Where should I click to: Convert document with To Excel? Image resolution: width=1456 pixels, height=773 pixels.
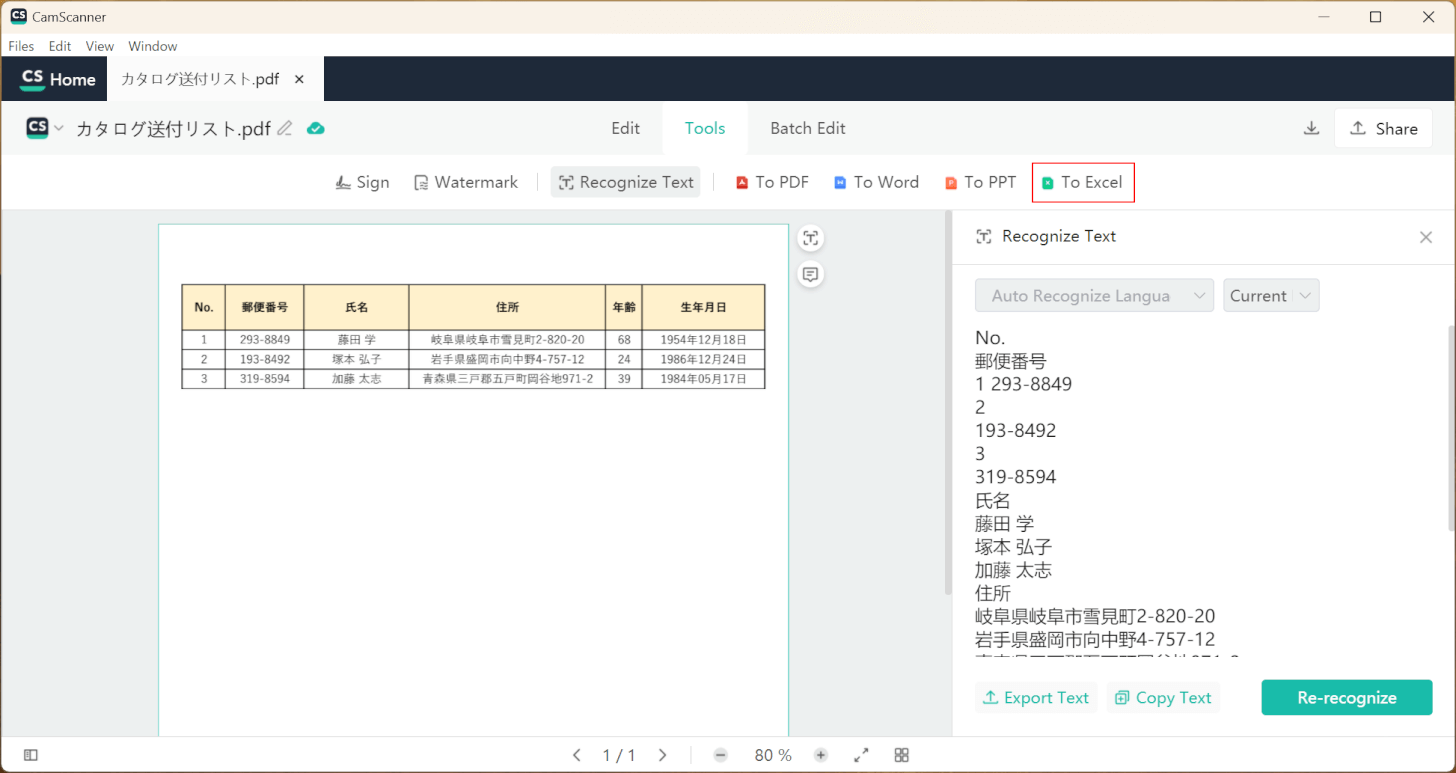click(1083, 182)
